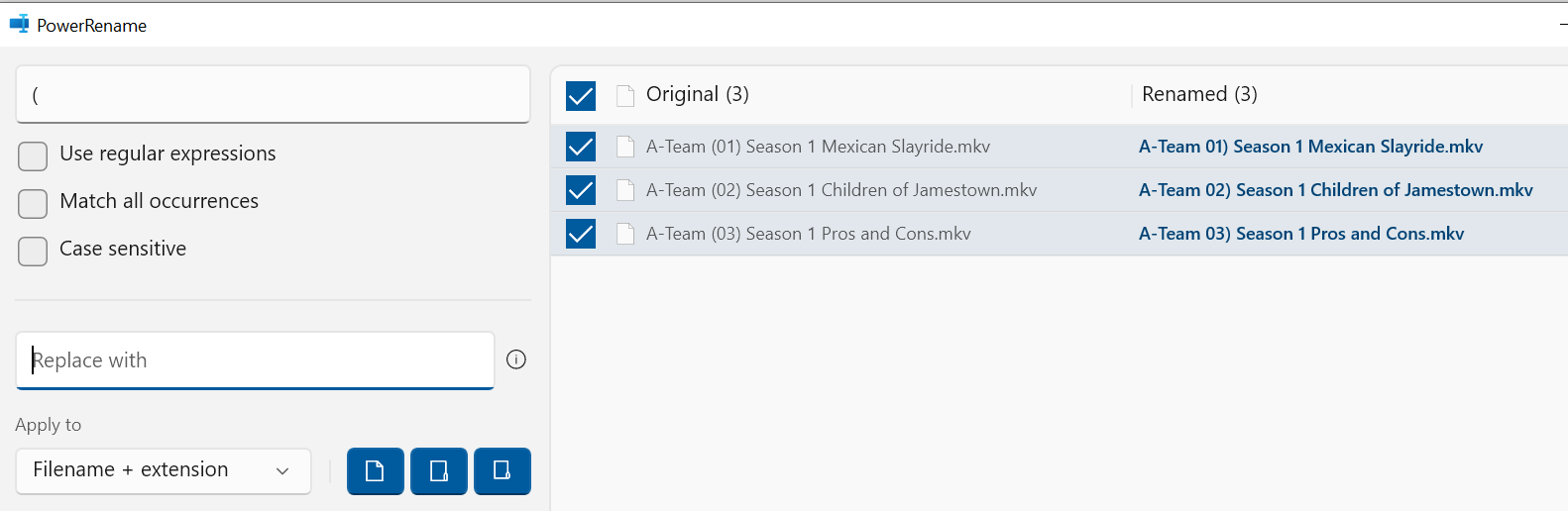The width and height of the screenshot is (1568, 511).
Task: Enable Use regular expressions
Action: pos(33,155)
